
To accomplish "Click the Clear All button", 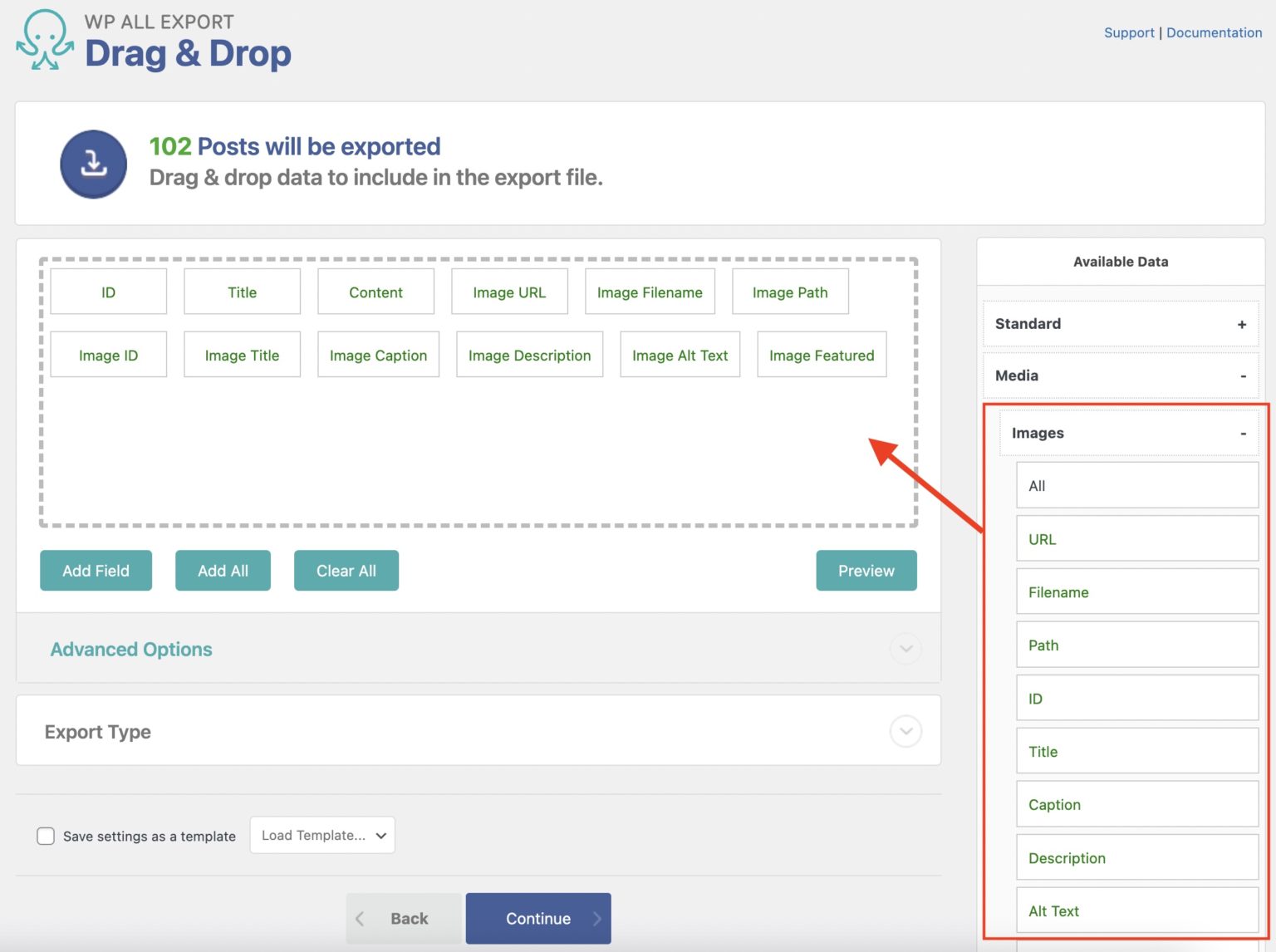I will (x=346, y=571).
